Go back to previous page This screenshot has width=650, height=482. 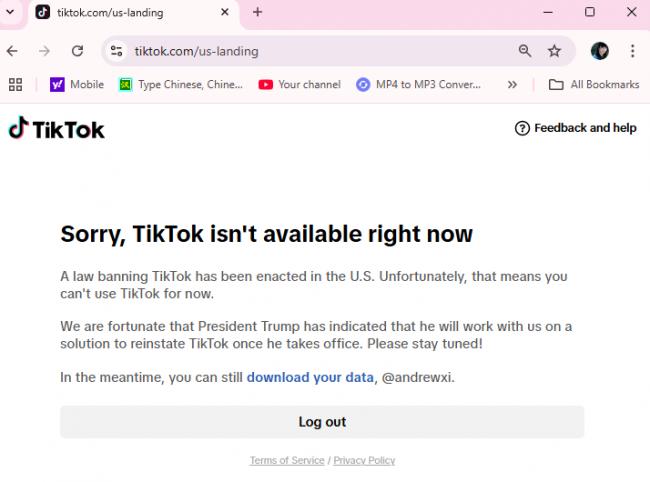[12, 51]
